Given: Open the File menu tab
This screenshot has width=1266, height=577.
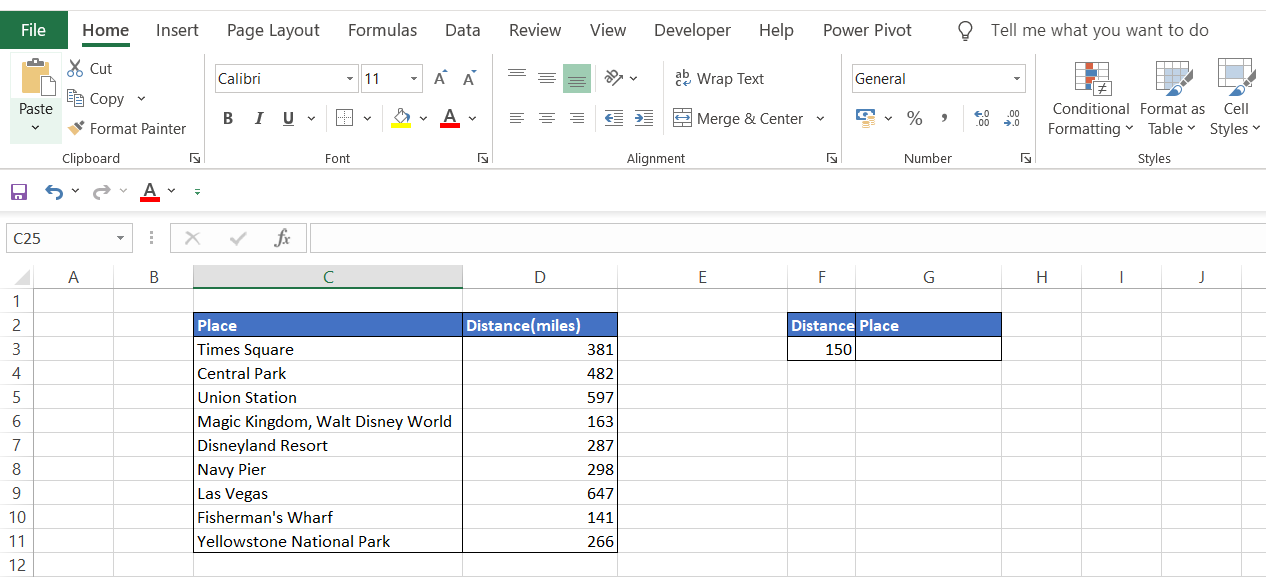Looking at the screenshot, I should tap(33, 30).
